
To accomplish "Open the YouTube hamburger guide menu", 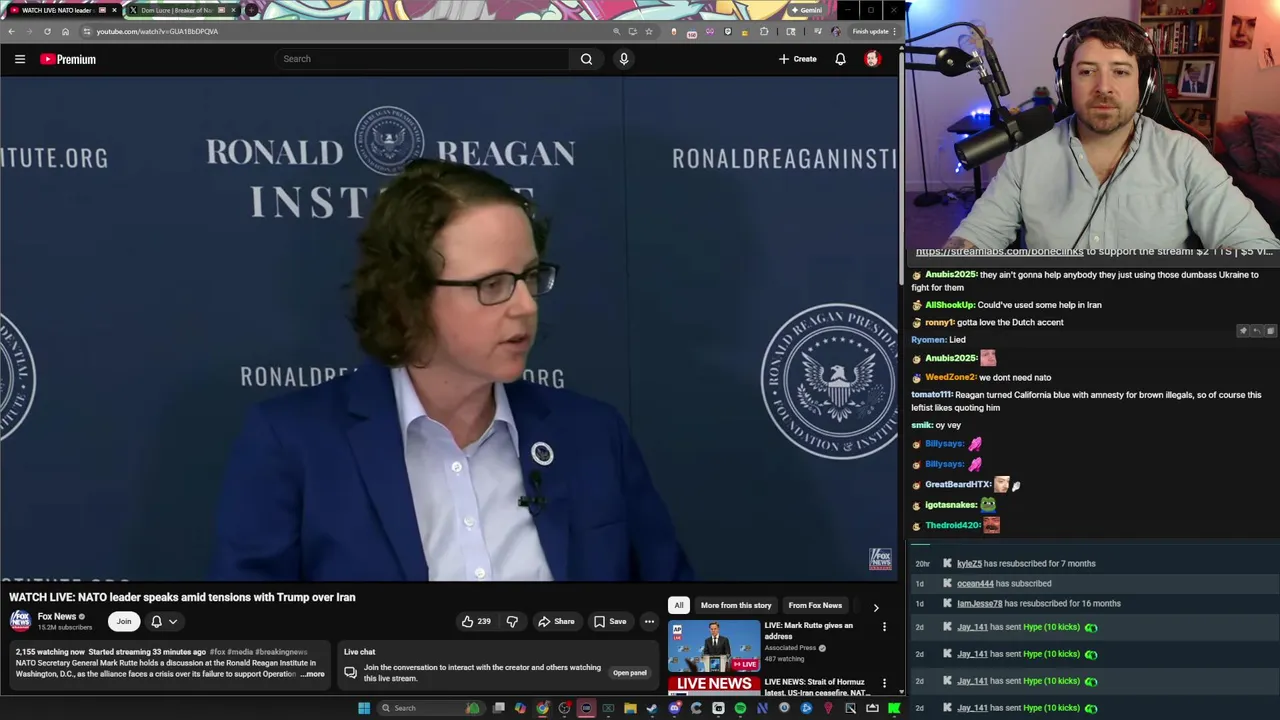I will point(20,59).
